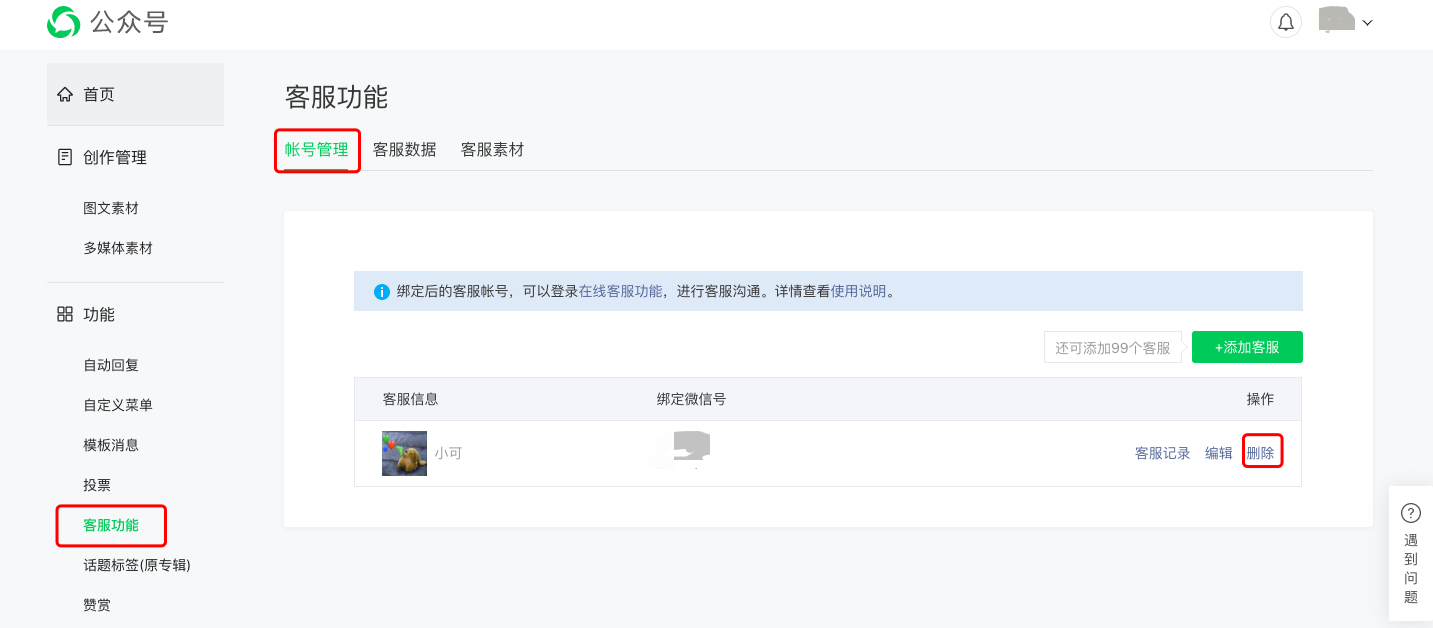Open 自动回复 in the sidebar

(111, 365)
